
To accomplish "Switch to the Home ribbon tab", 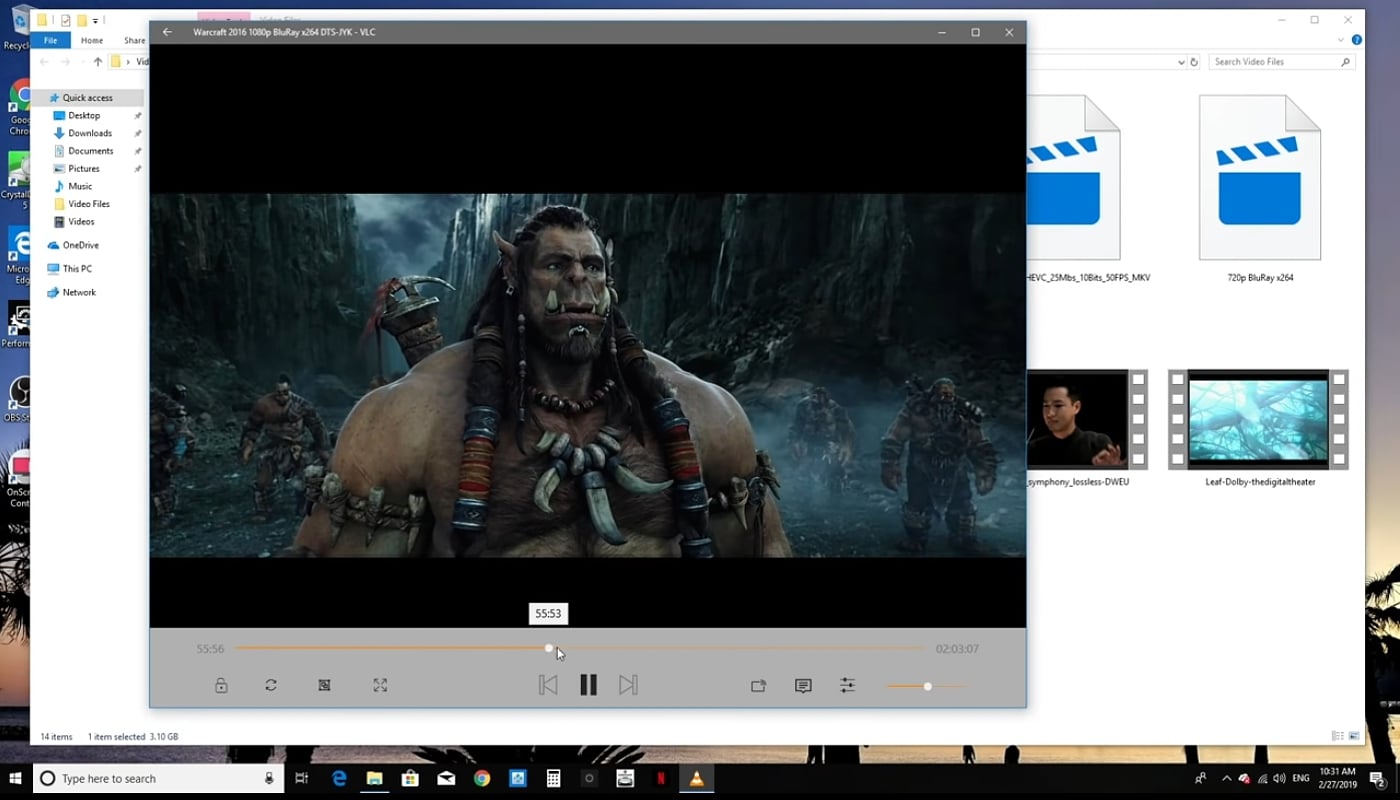I will click(92, 40).
